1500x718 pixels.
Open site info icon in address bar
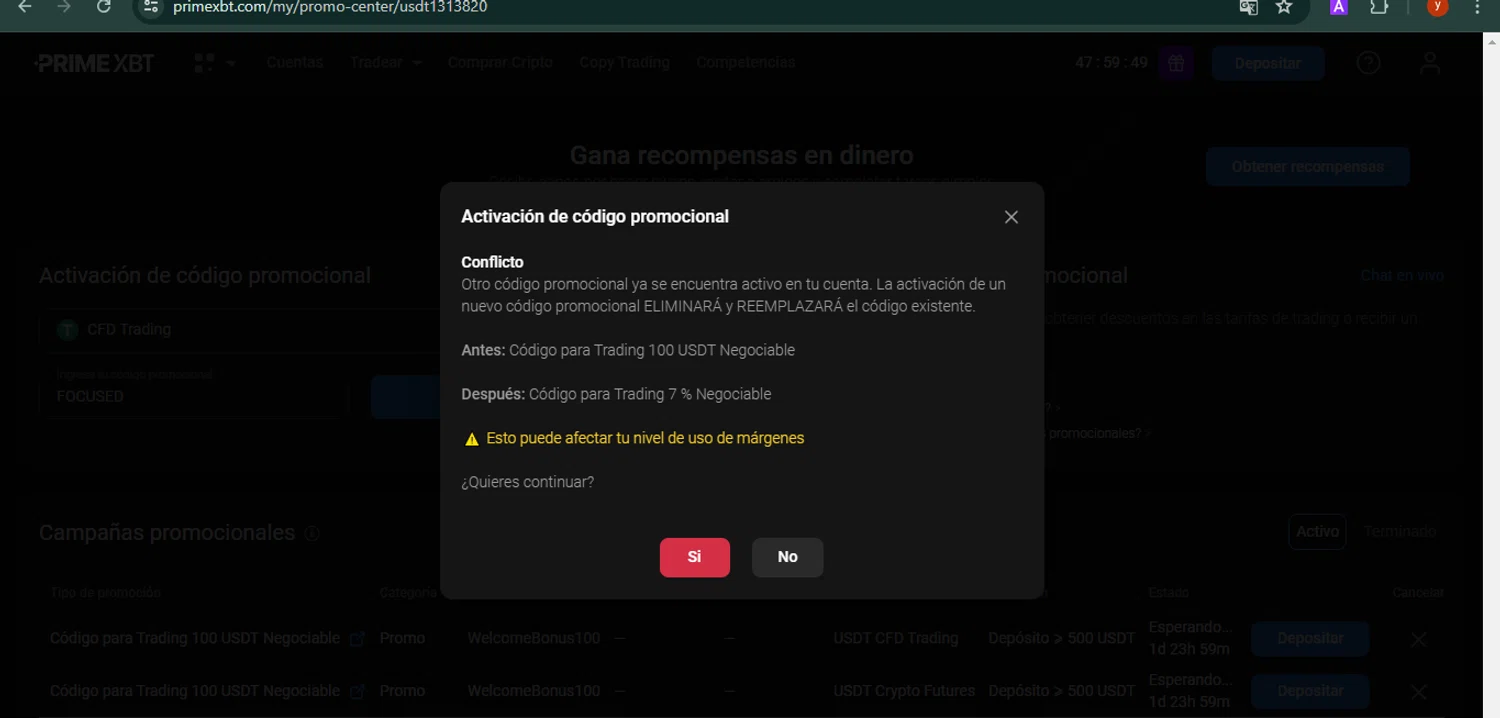[x=150, y=7]
